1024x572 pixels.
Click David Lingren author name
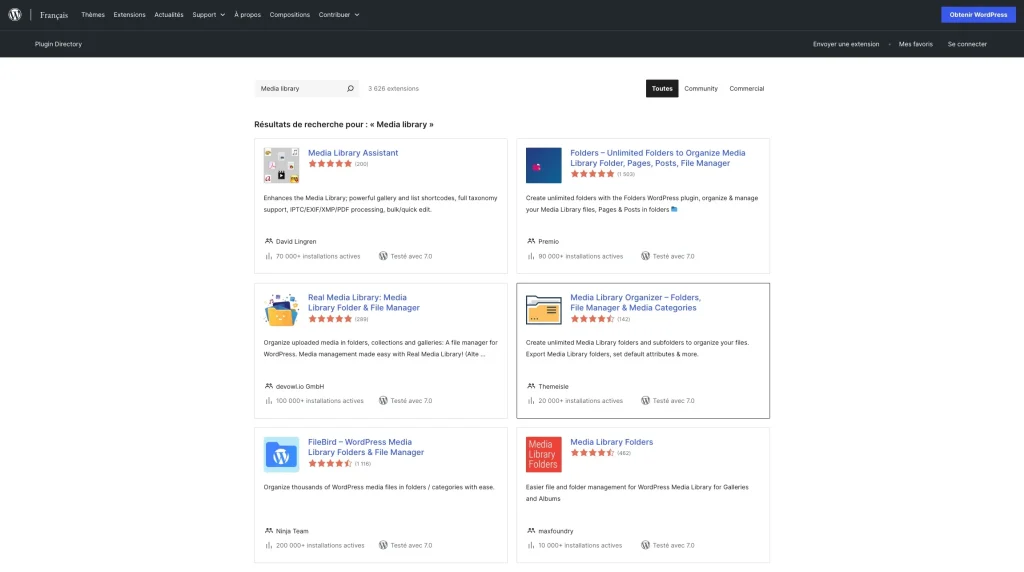296,242
